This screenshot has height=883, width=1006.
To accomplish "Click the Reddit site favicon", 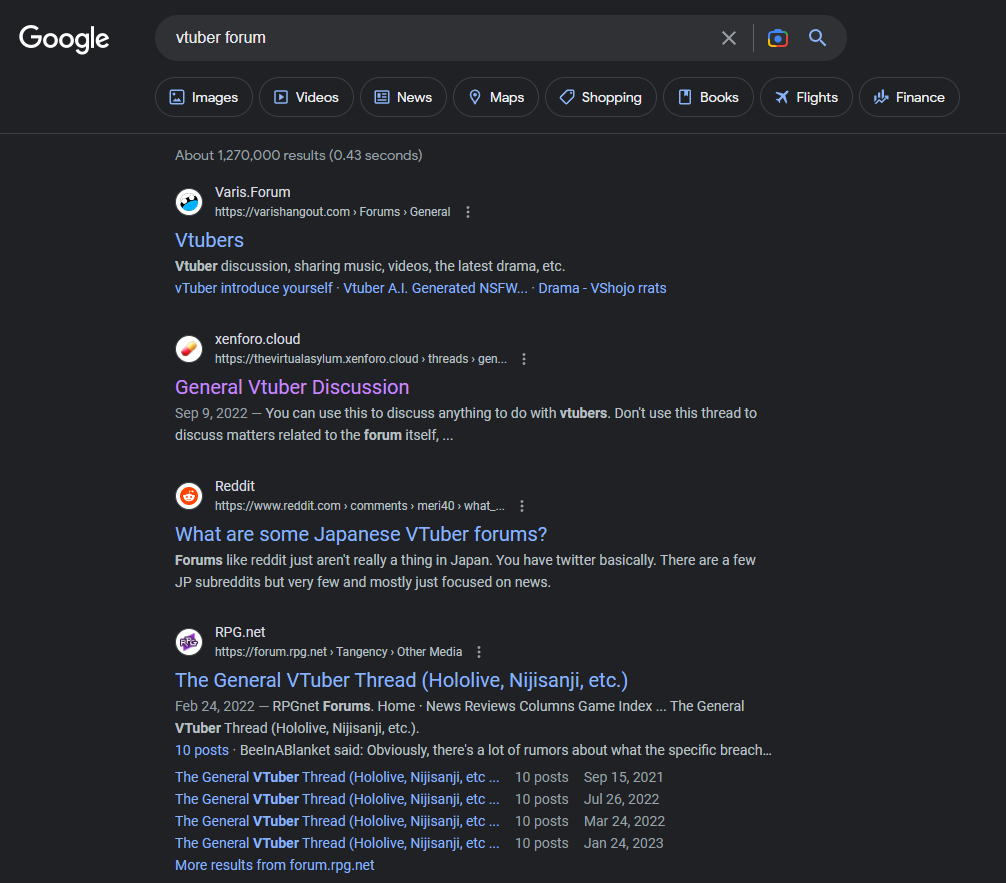I will (189, 496).
